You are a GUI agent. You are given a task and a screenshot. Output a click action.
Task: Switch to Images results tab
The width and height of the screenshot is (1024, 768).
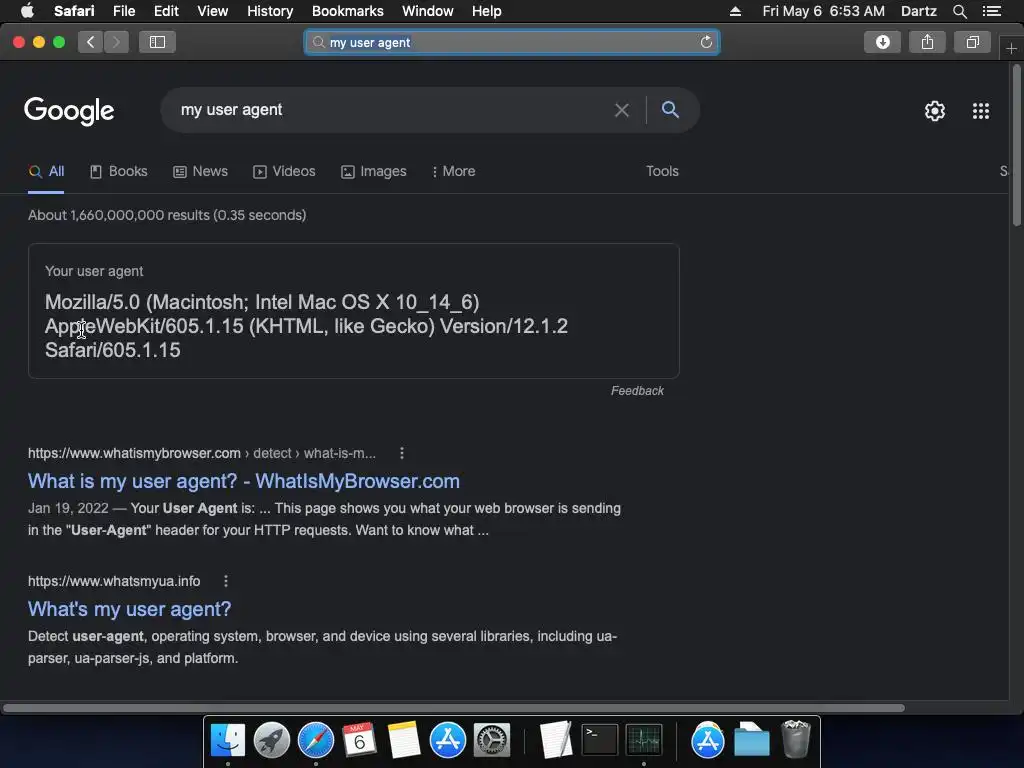(x=374, y=172)
